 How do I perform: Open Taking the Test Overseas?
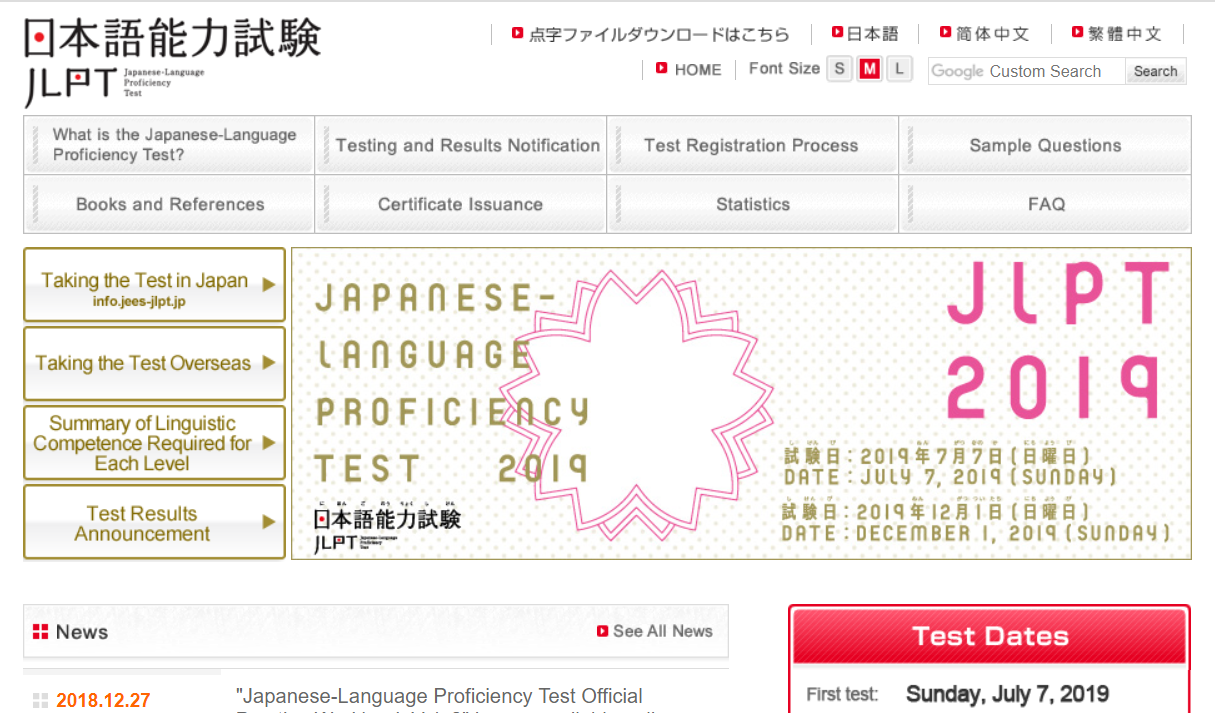point(154,364)
